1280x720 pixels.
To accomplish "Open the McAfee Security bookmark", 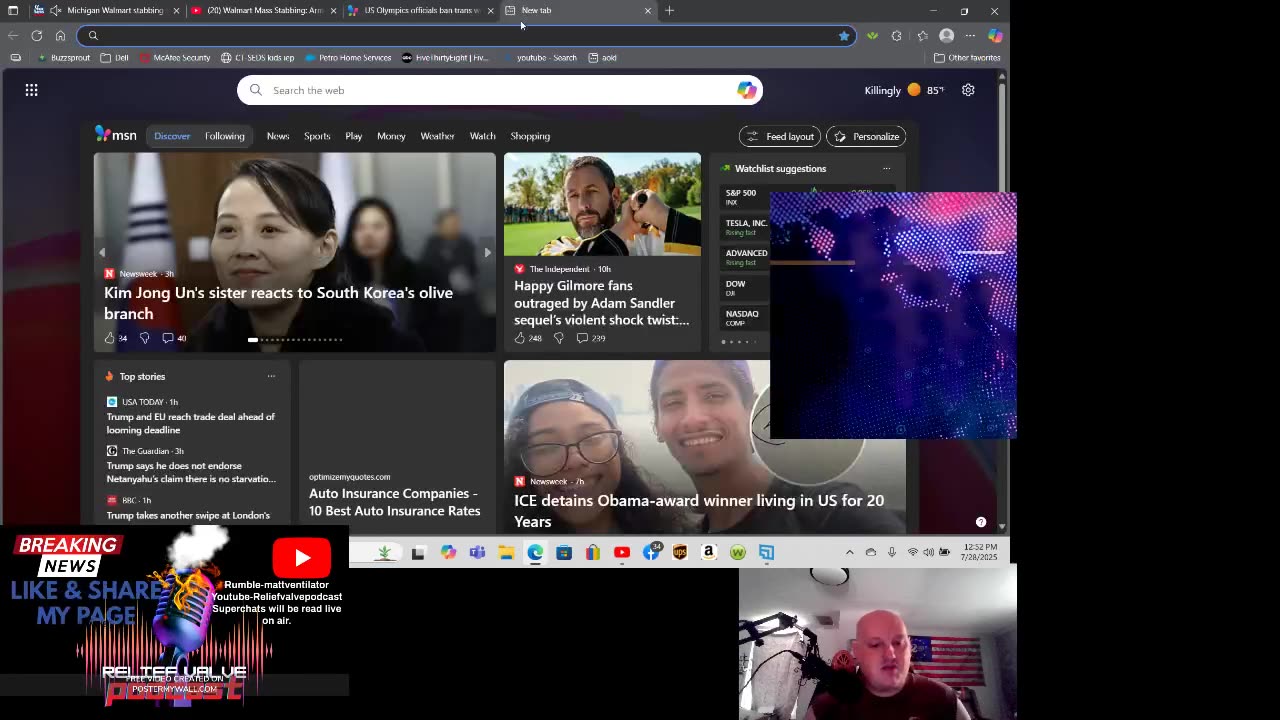I will pyautogui.click(x=175, y=58).
